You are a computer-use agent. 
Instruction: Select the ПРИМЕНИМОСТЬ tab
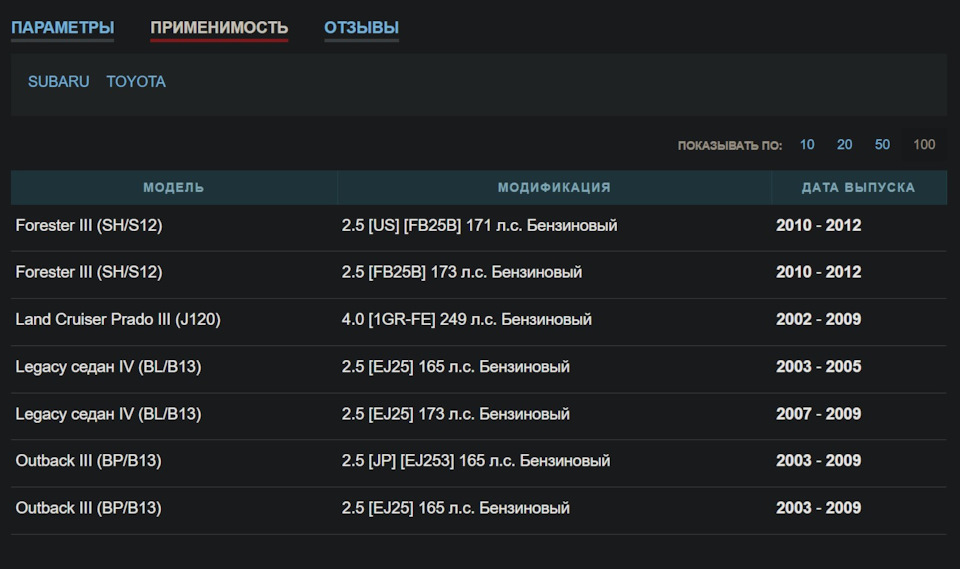click(x=219, y=28)
